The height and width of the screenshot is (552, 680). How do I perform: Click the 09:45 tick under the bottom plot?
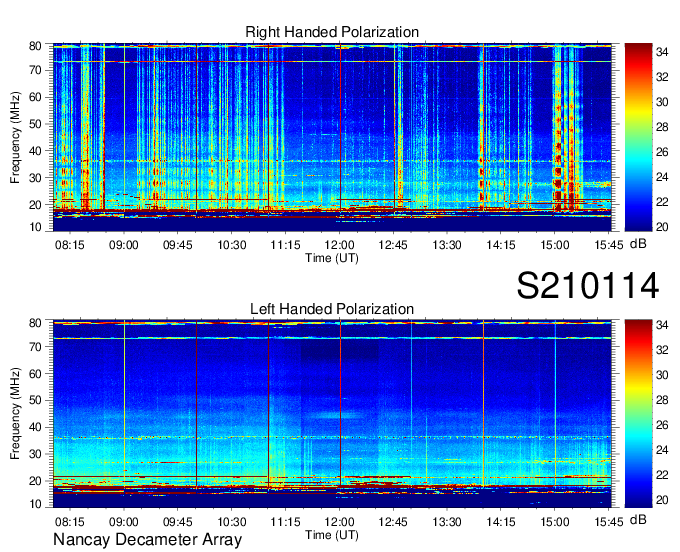coord(177,522)
